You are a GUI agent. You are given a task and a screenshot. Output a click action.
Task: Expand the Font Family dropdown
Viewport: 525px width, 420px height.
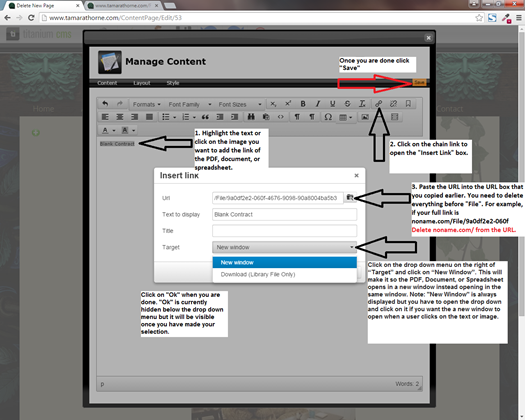click(190, 104)
